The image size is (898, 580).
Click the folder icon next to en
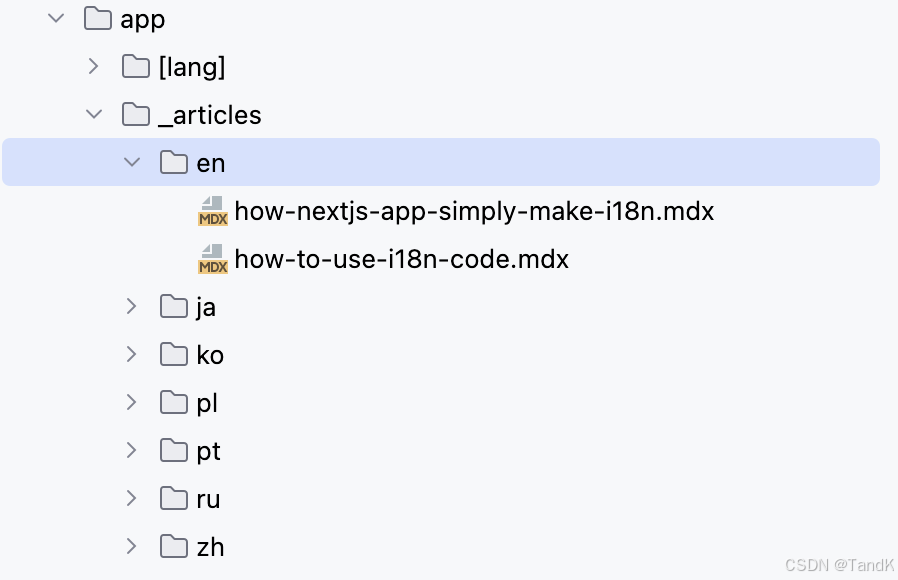tap(172, 162)
